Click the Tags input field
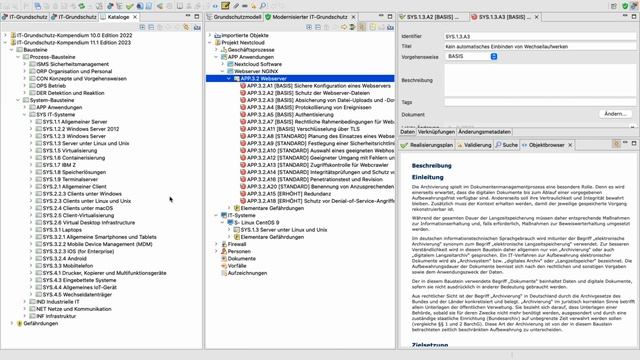This screenshot has width=640, height=360. pyautogui.click(x=540, y=102)
